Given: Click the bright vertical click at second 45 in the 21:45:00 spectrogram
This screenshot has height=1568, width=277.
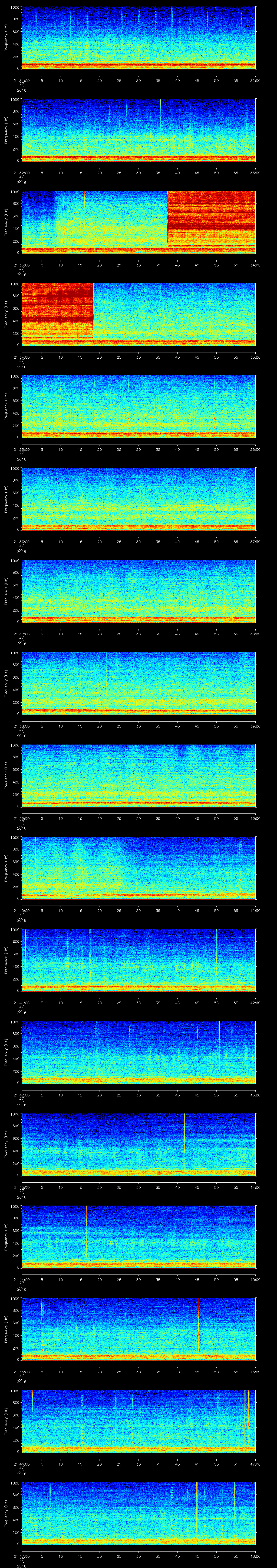Looking at the screenshot, I should [x=199, y=1325].
